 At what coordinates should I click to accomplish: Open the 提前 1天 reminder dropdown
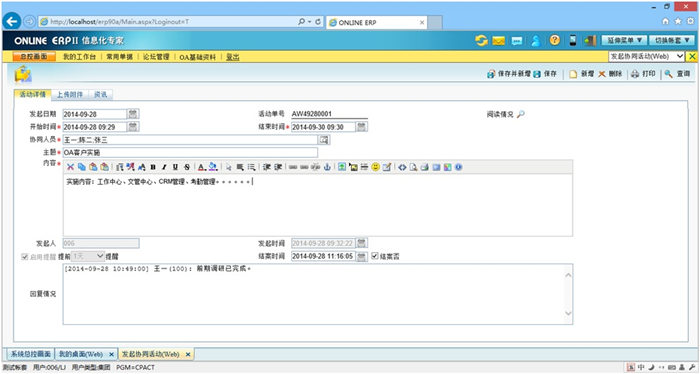[88, 256]
